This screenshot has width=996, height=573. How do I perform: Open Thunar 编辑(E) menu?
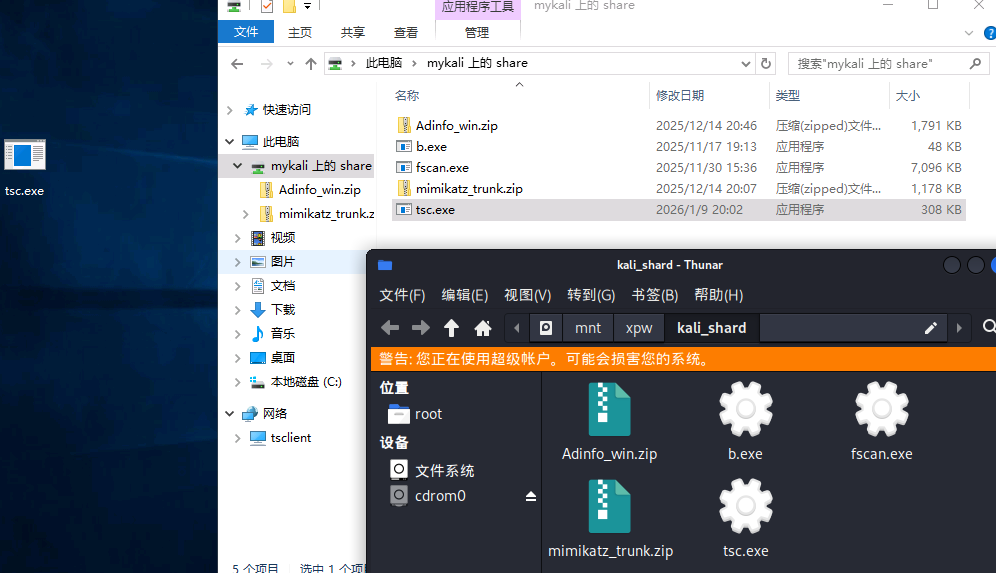tap(464, 295)
